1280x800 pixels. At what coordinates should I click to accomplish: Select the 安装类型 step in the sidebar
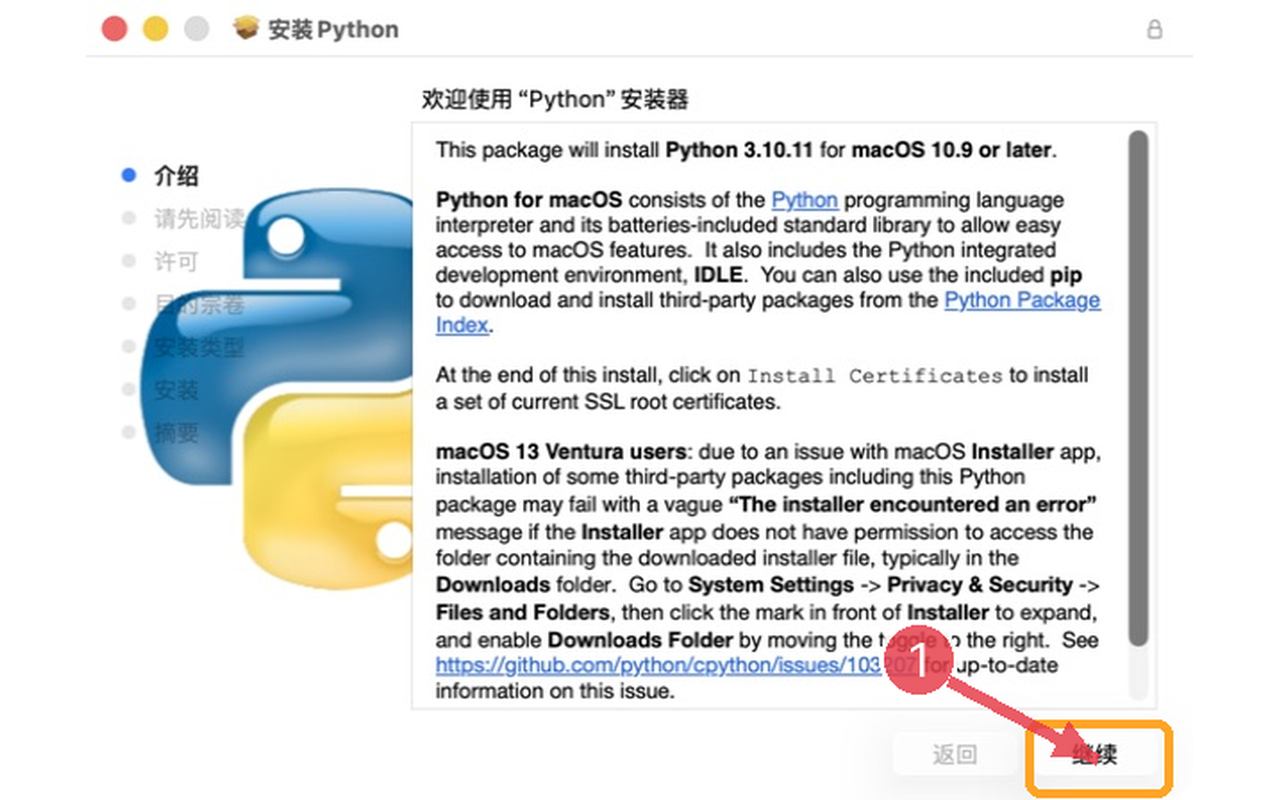point(199,348)
